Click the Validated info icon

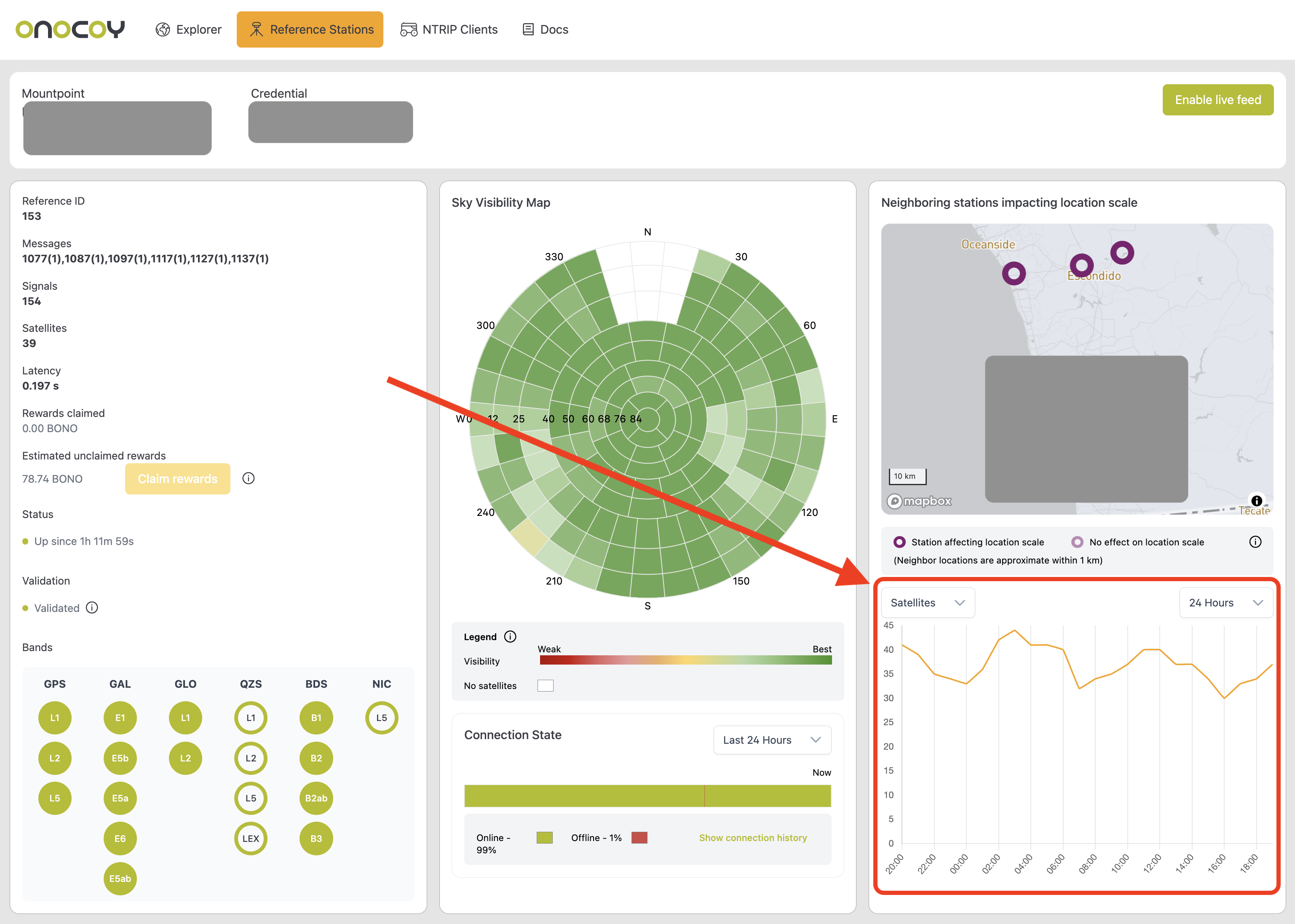coord(92,608)
